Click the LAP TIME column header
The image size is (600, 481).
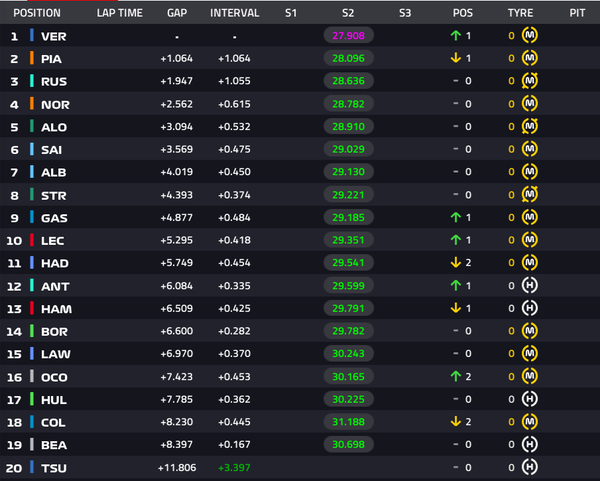119,13
